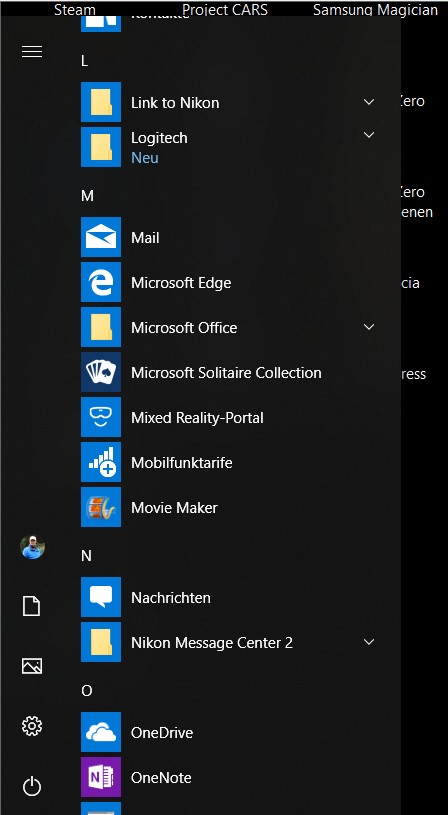The image size is (448, 815).
Task: Open Documents from the Start sidebar
Action: 32,606
